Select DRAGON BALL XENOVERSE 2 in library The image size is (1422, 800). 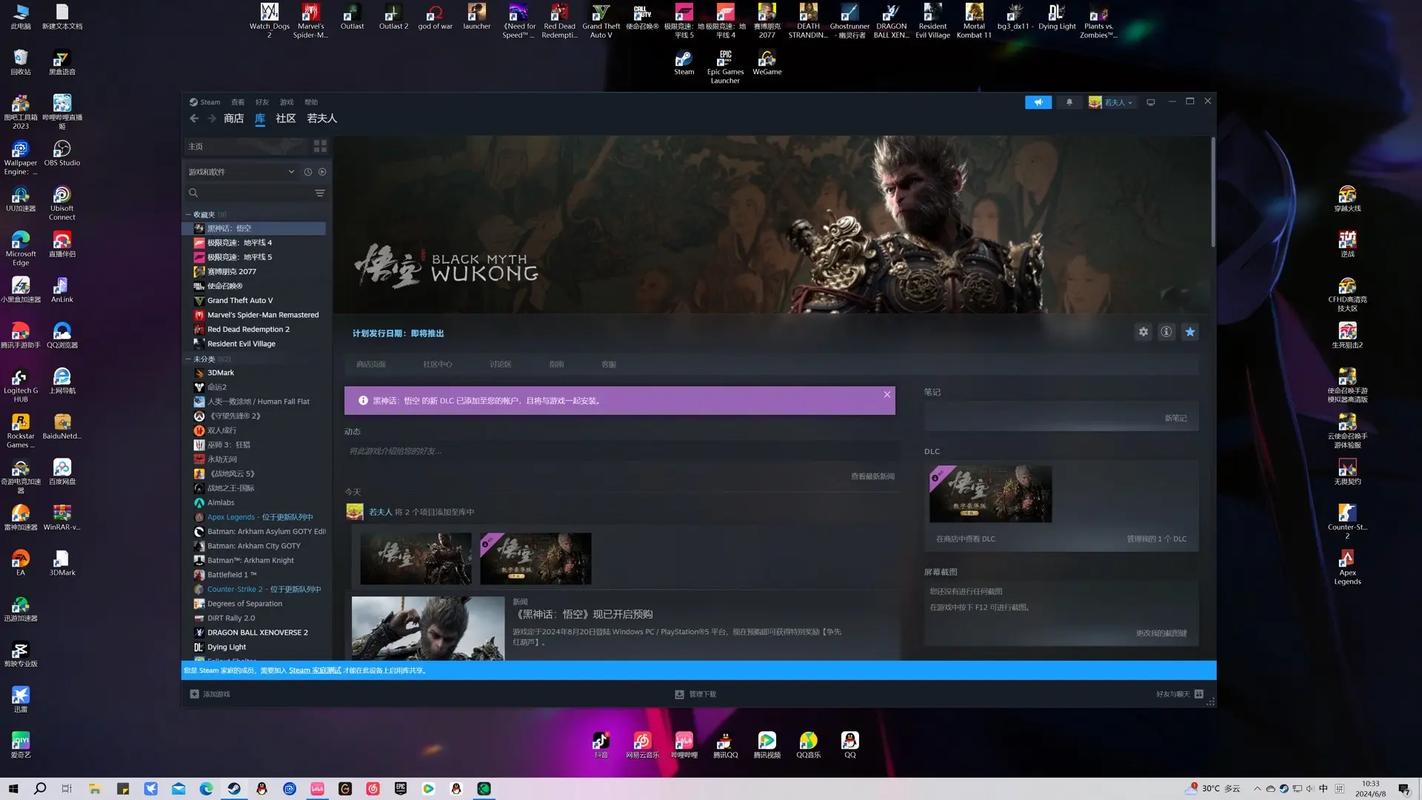tap(256, 632)
